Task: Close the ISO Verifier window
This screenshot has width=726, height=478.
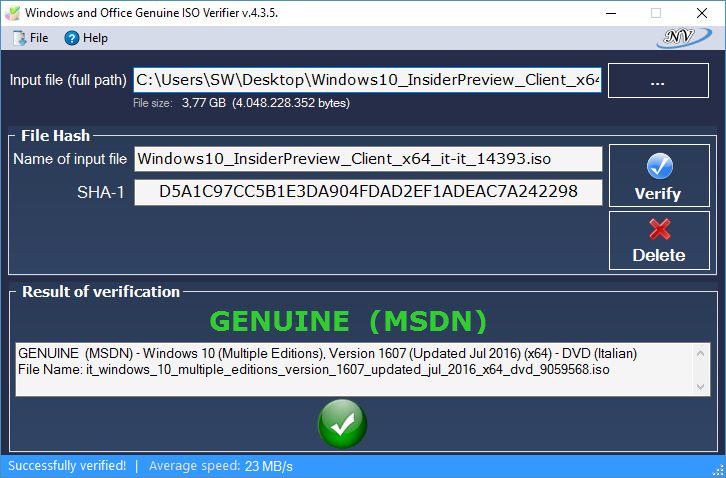Action: (x=702, y=13)
